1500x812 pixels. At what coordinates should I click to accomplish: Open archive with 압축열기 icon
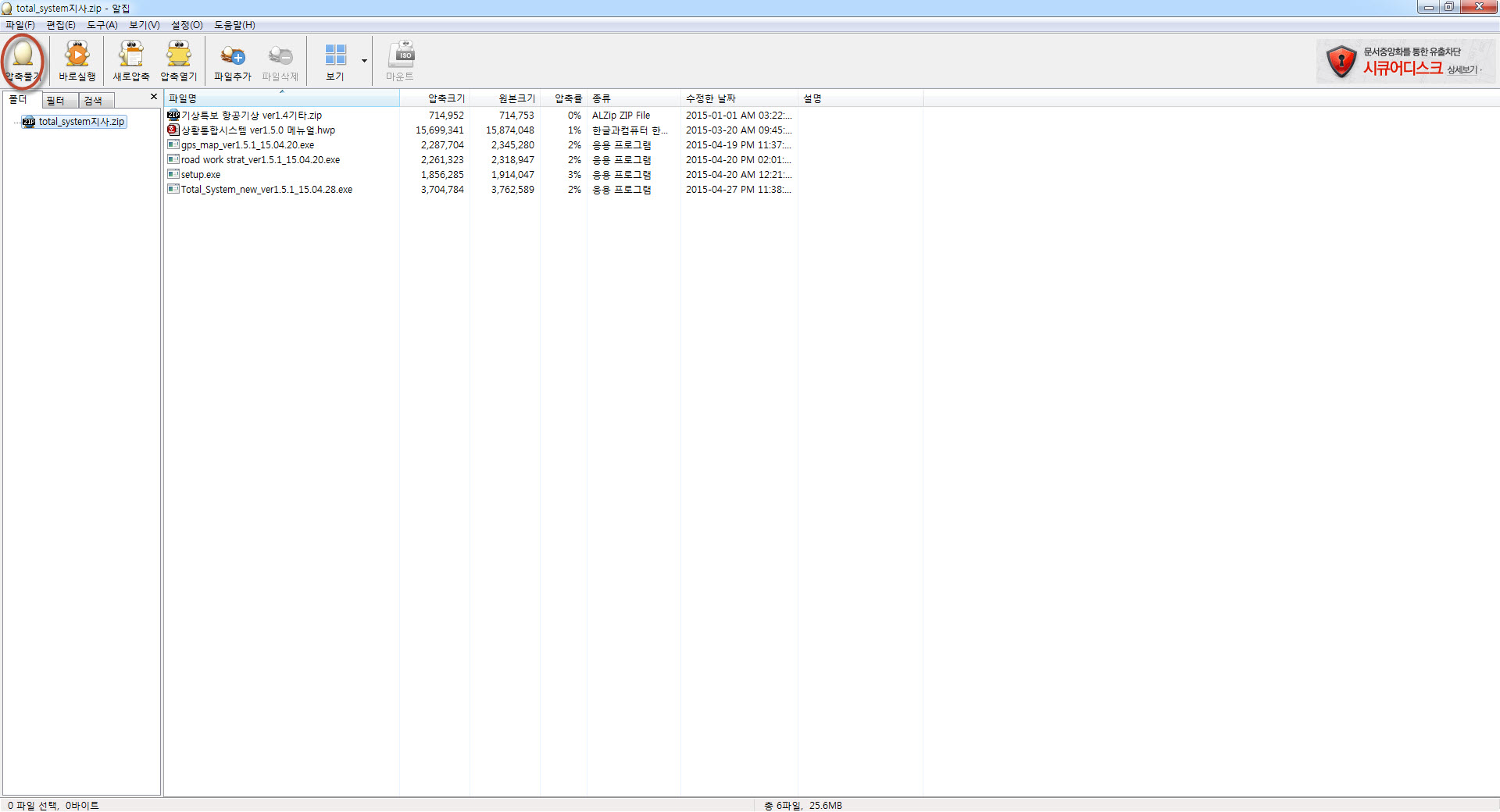coord(179,59)
